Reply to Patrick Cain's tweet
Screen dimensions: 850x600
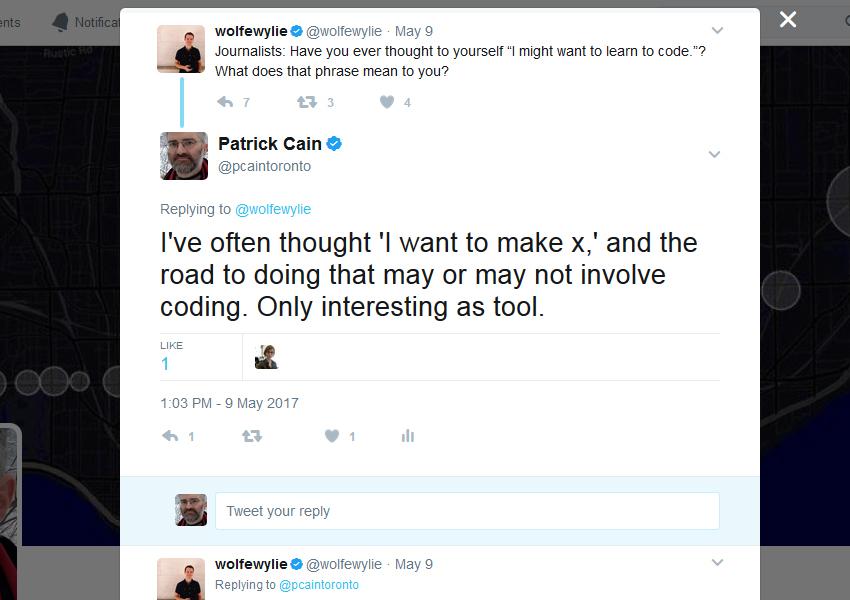point(170,435)
